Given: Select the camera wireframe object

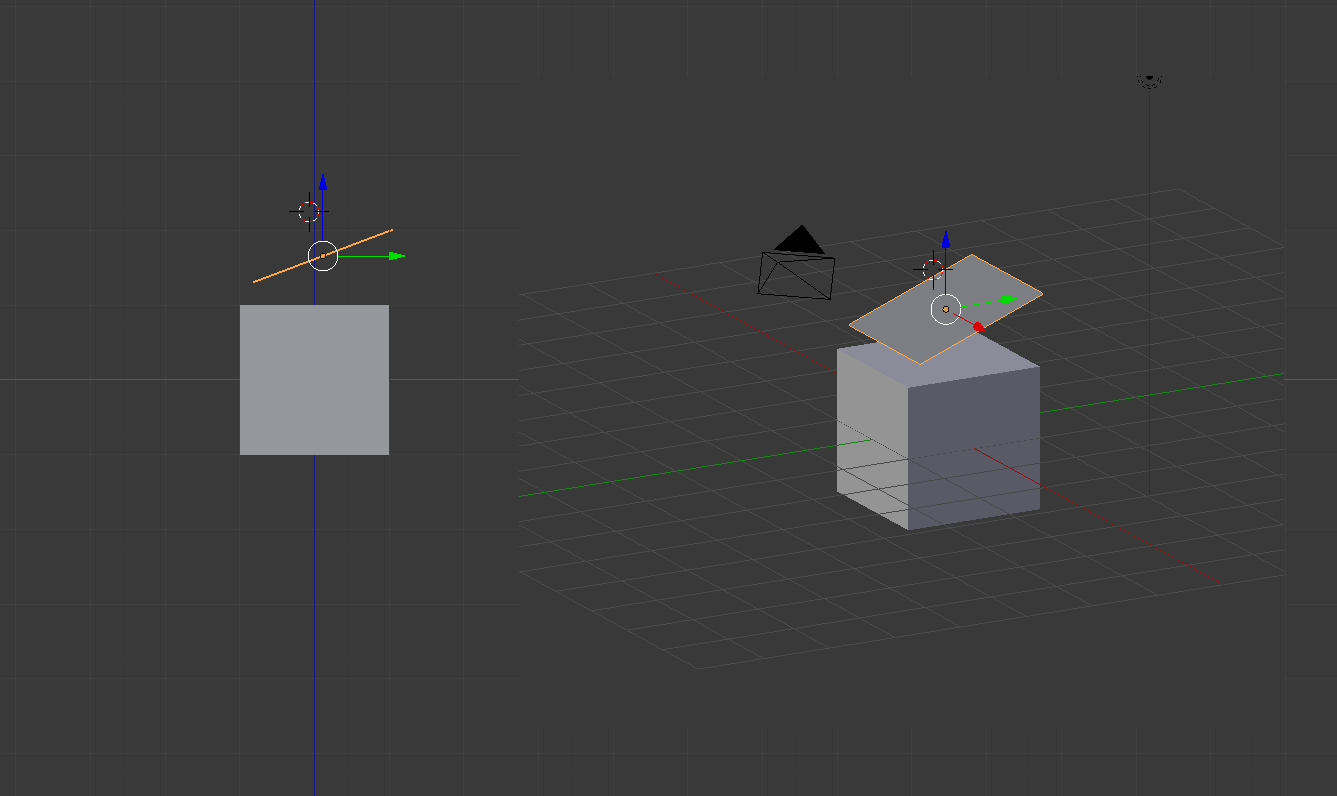Looking at the screenshot, I should pyautogui.click(x=796, y=263).
